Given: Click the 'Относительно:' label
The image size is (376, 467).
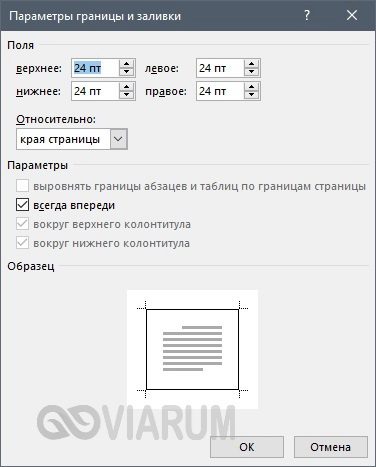Looking at the screenshot, I should point(56,119).
